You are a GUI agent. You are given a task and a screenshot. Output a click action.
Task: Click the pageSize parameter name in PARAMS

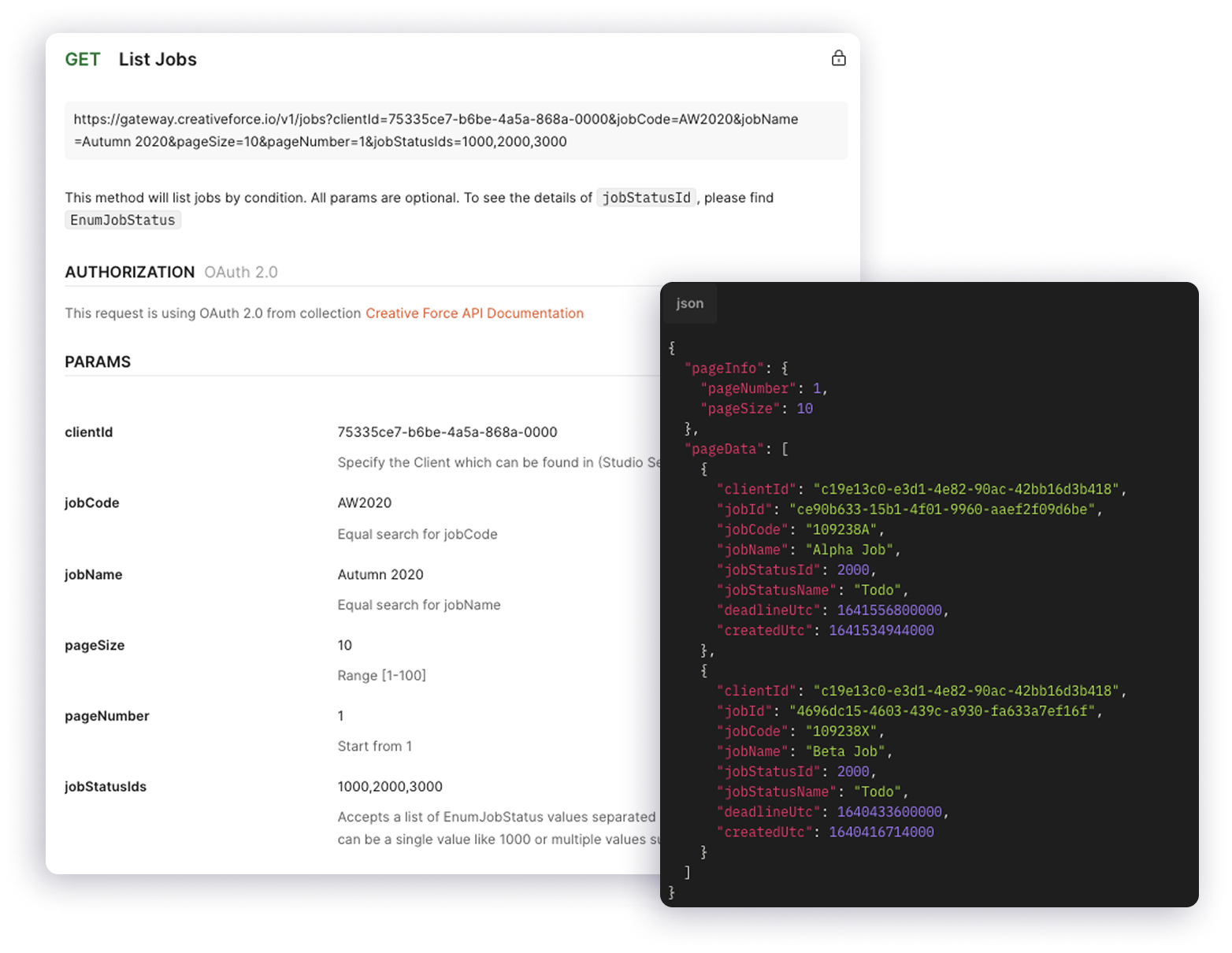(x=95, y=646)
